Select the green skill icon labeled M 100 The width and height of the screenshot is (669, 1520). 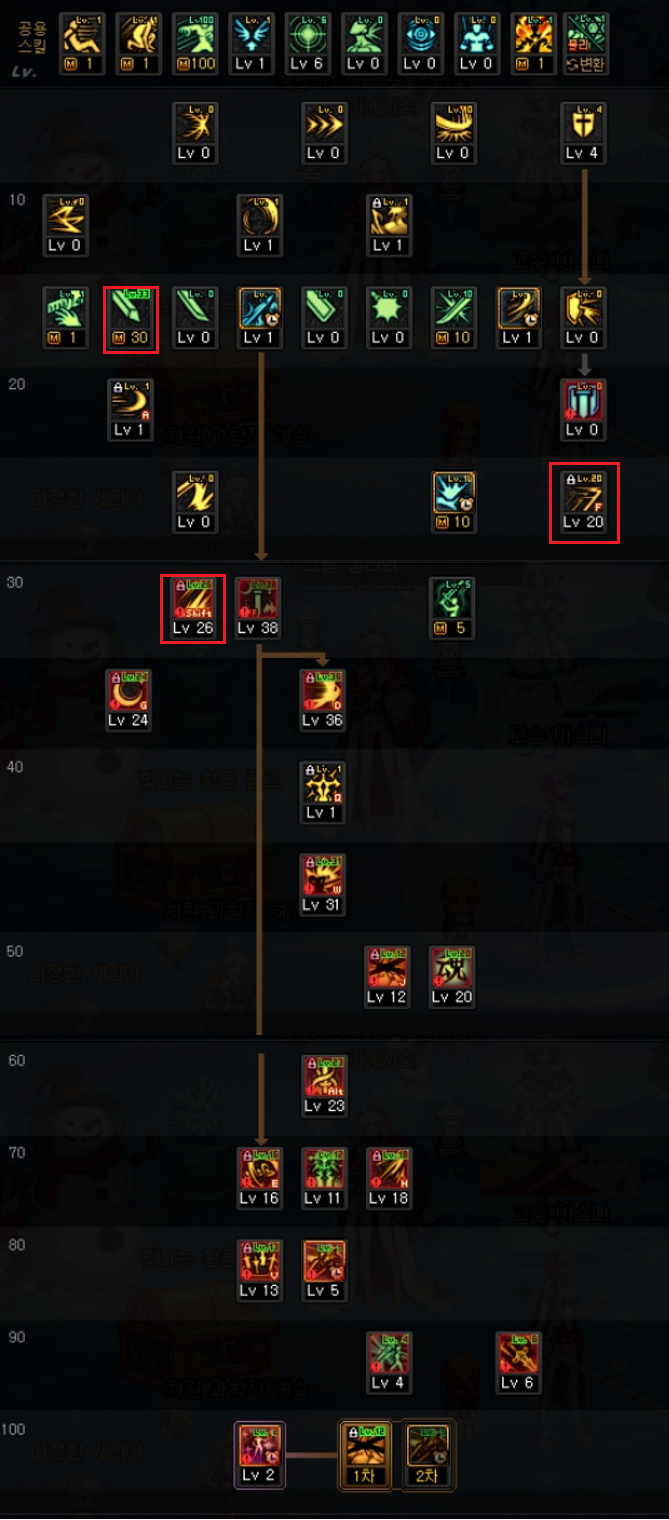pyautogui.click(x=195, y=45)
